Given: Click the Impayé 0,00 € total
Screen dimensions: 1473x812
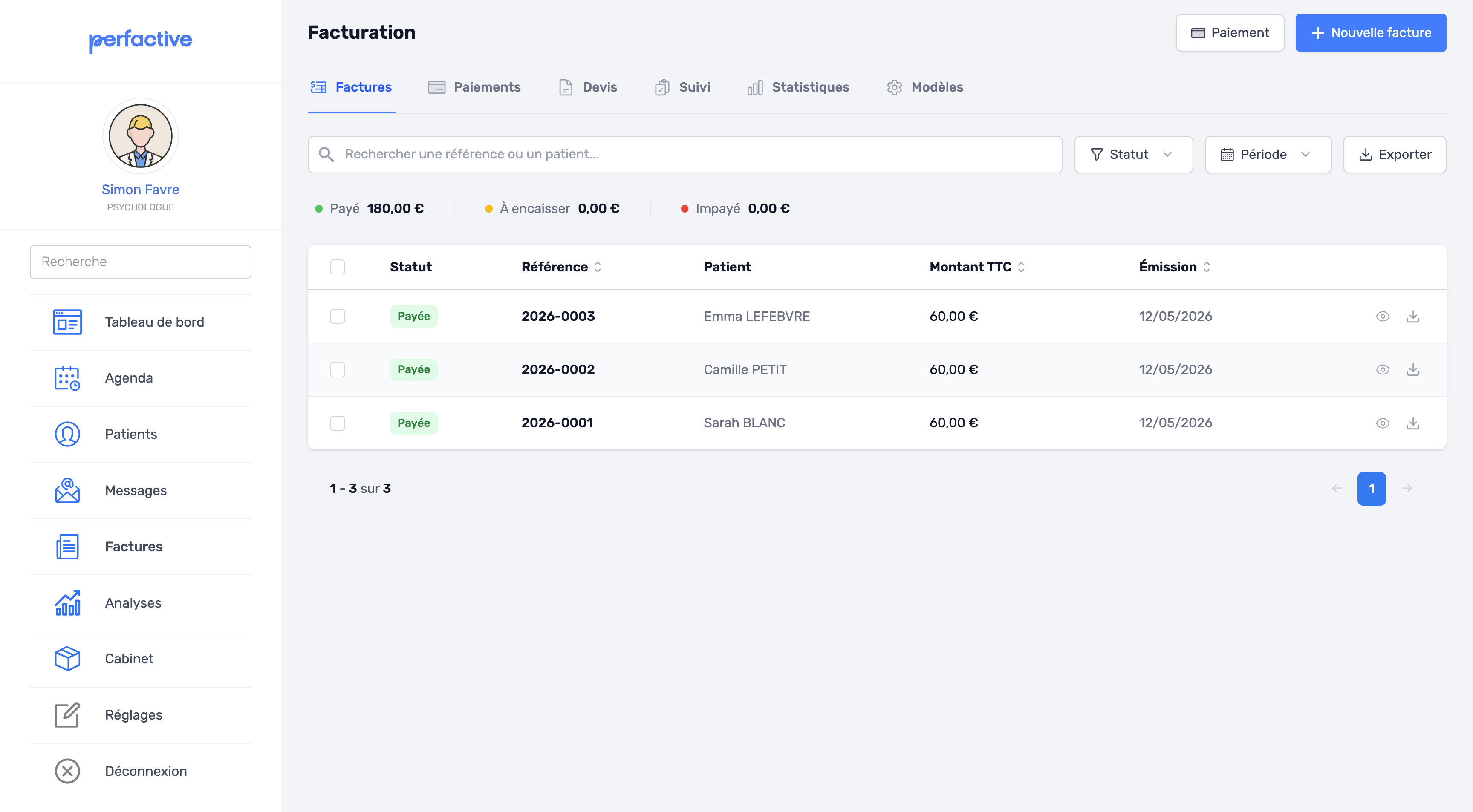Looking at the screenshot, I should 735,209.
